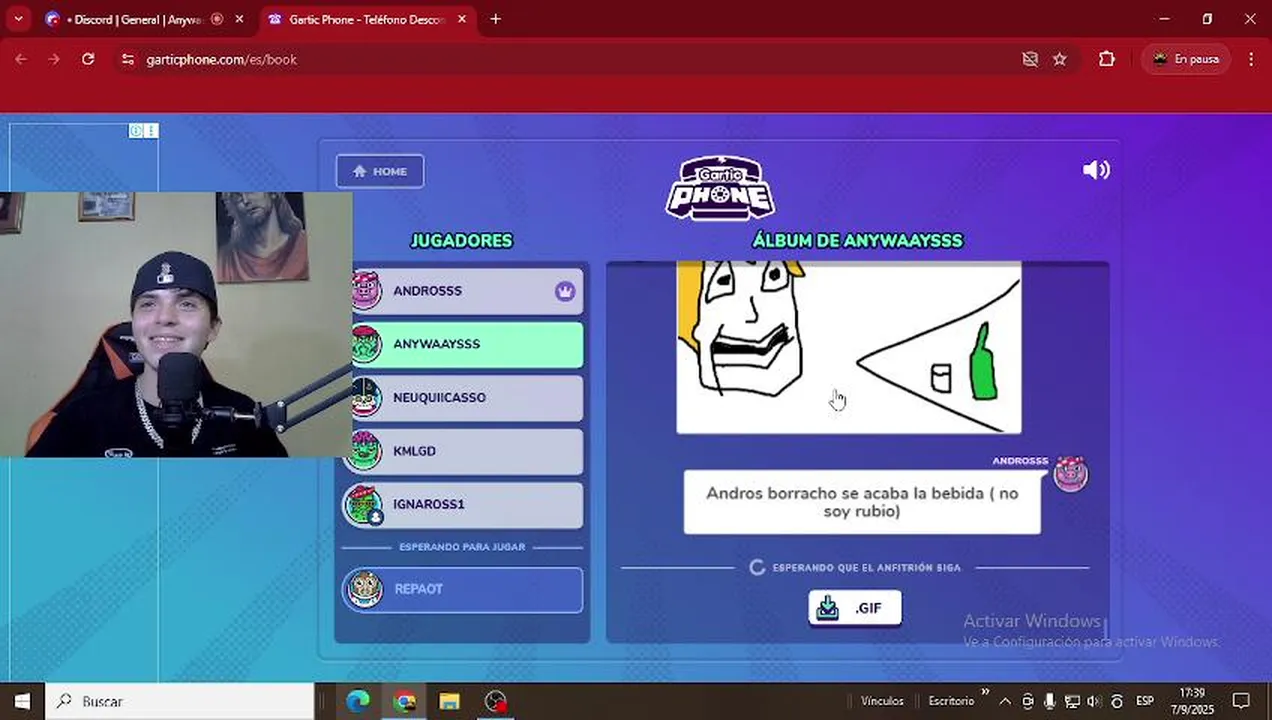Open the Windows notification center
Screen dimensions: 1272x720
tap(1241, 701)
